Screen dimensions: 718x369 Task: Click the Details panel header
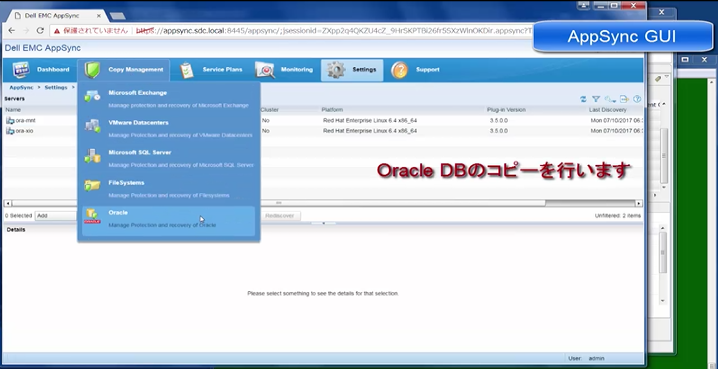[x=16, y=229]
